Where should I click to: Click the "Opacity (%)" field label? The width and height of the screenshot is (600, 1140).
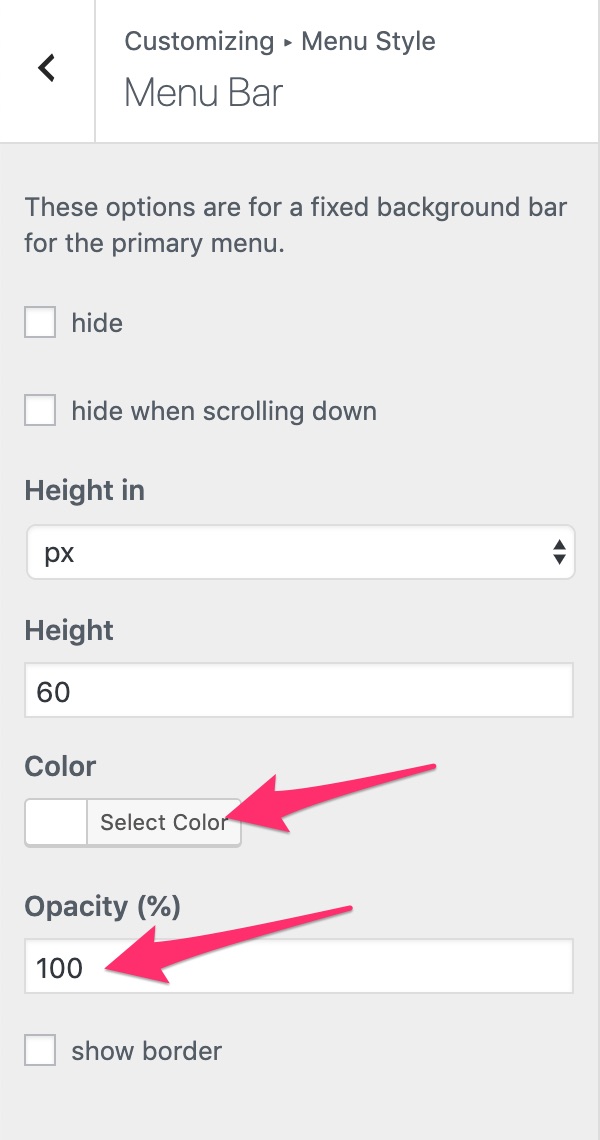(x=102, y=907)
